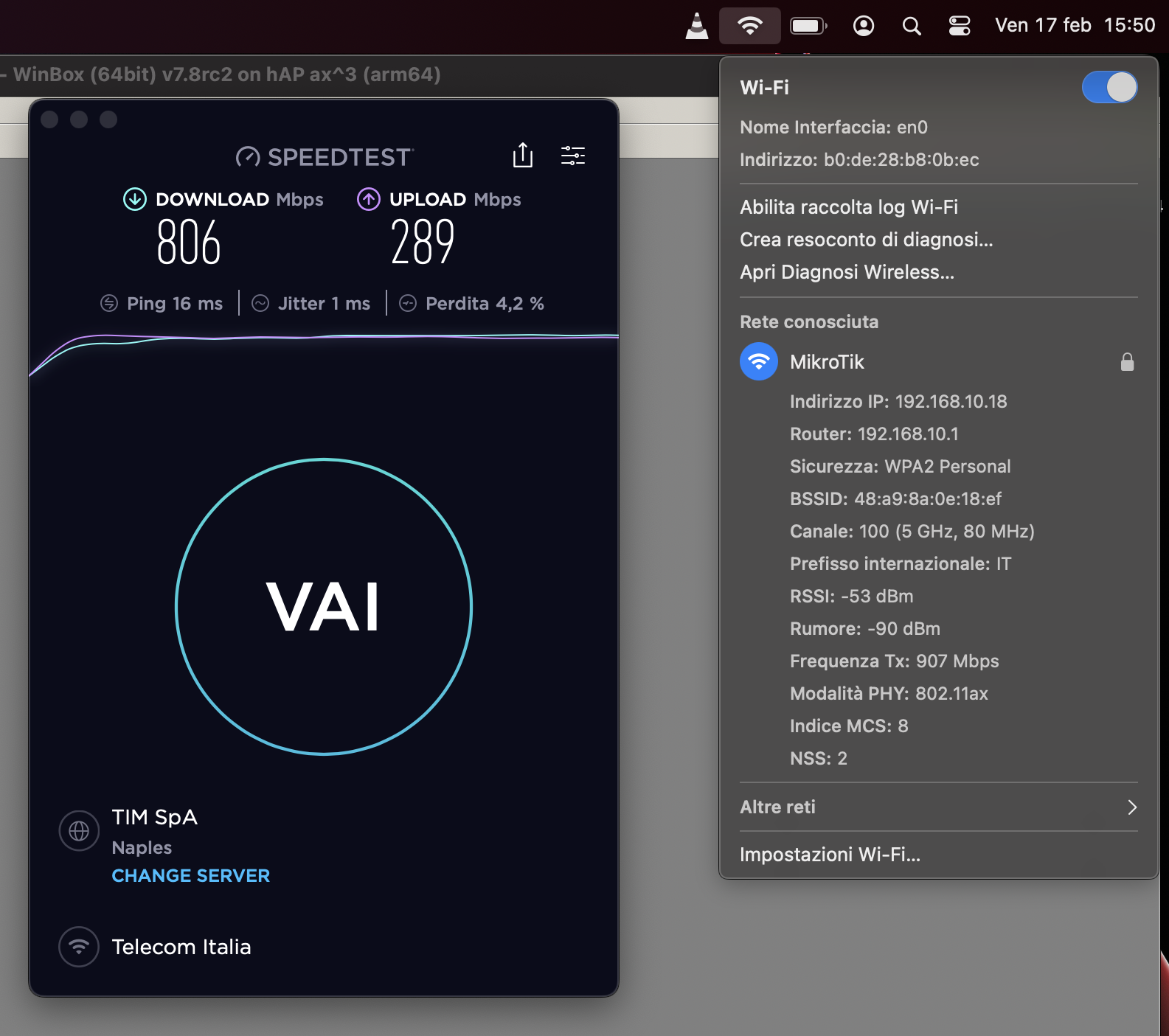
Task: Click the Speedtest logo gauge icon
Action: tap(248, 157)
